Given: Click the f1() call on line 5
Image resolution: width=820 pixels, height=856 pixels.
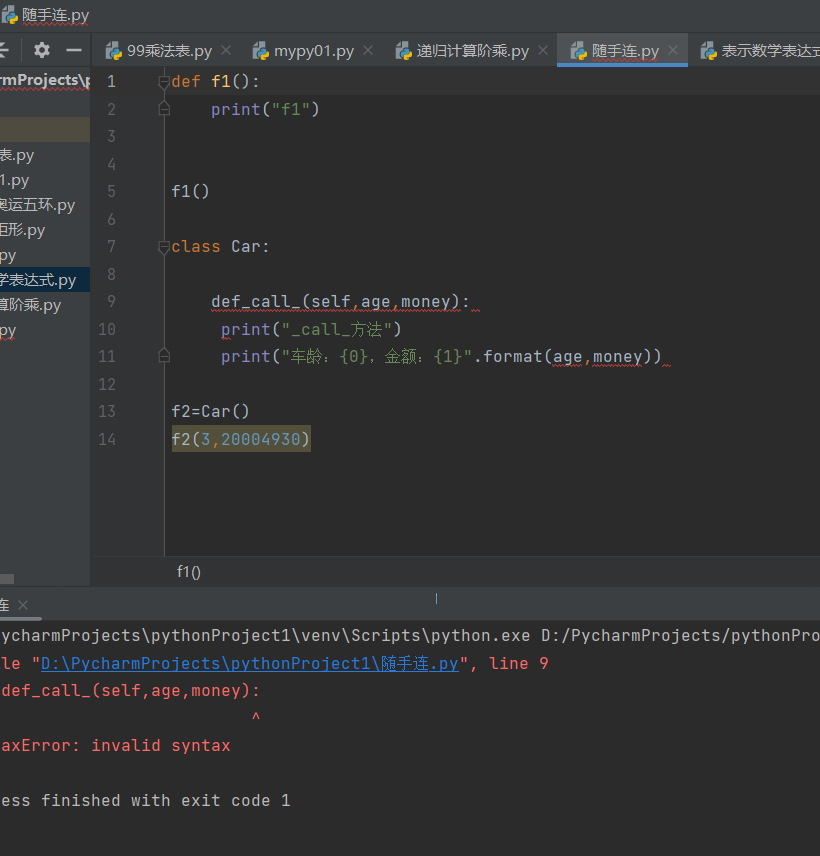Looking at the screenshot, I should click(x=190, y=192).
